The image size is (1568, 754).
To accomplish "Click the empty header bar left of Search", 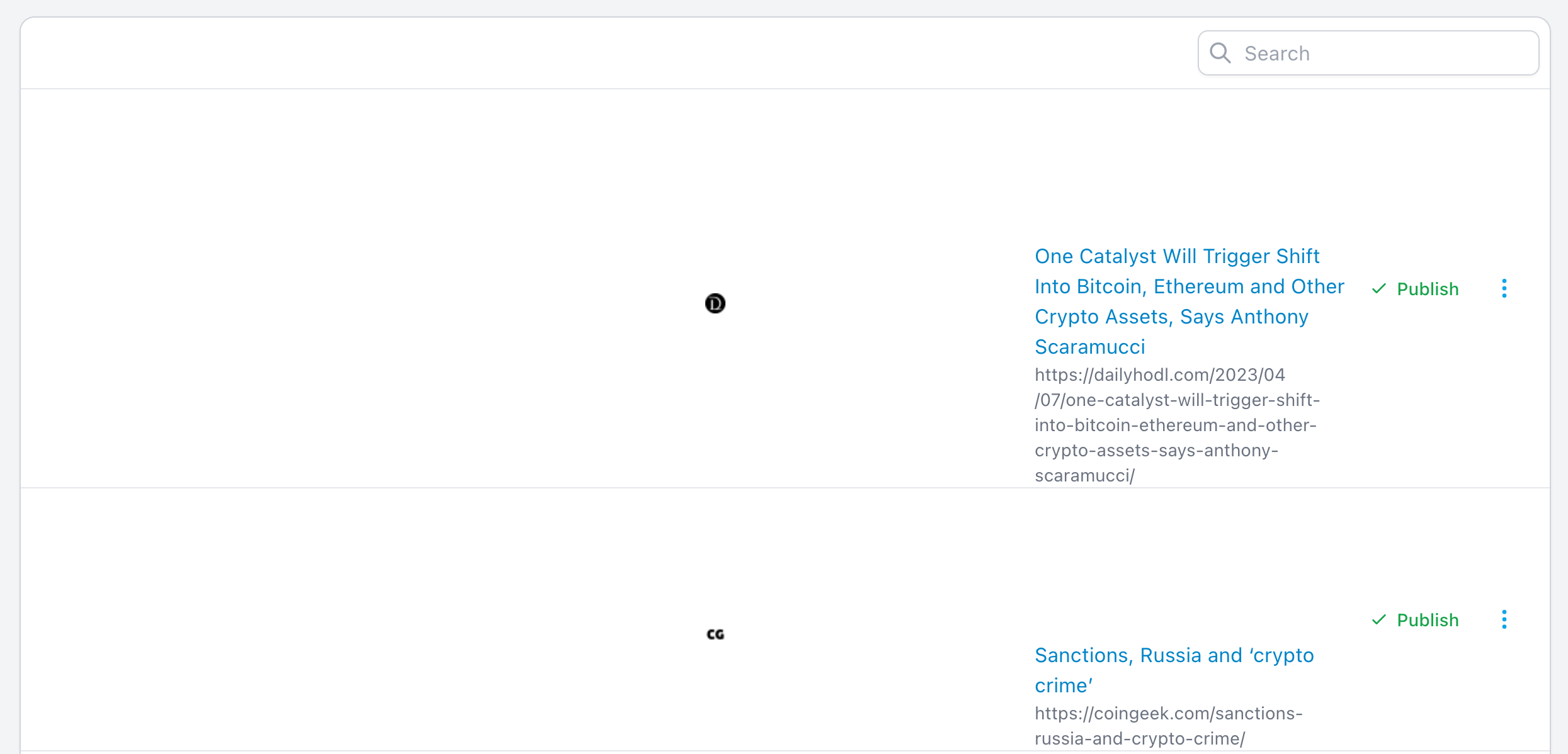I will pos(567,53).
